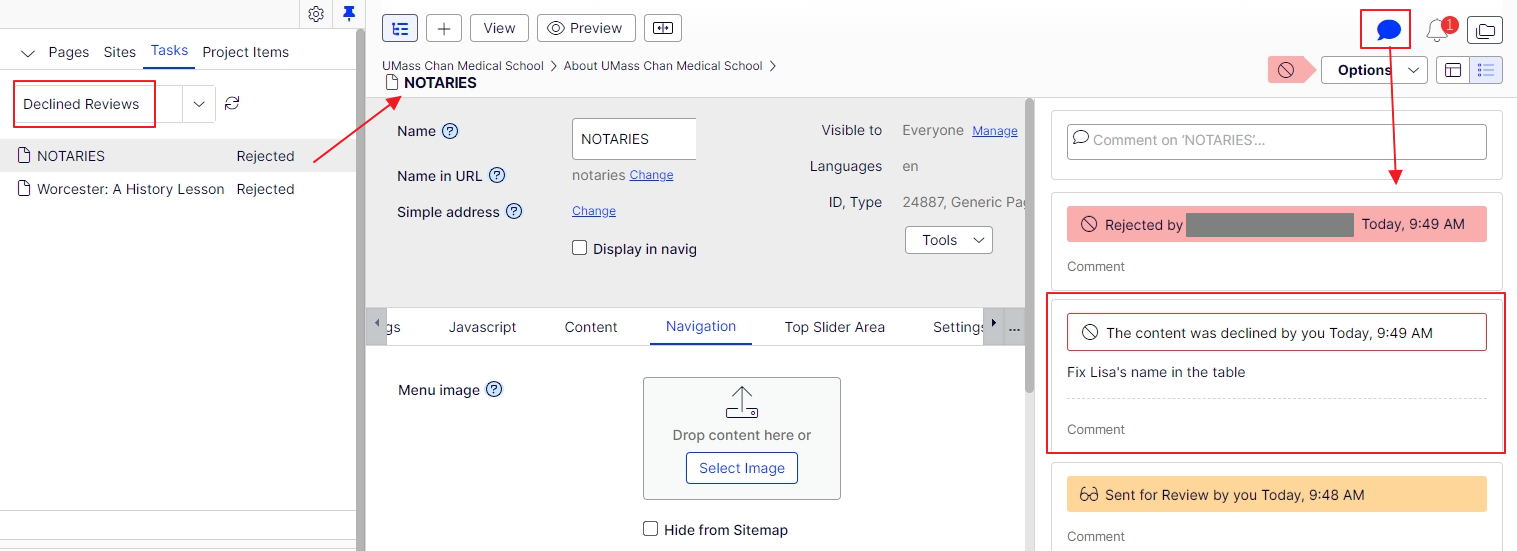Open the Top Slider Area tab

[834, 327]
